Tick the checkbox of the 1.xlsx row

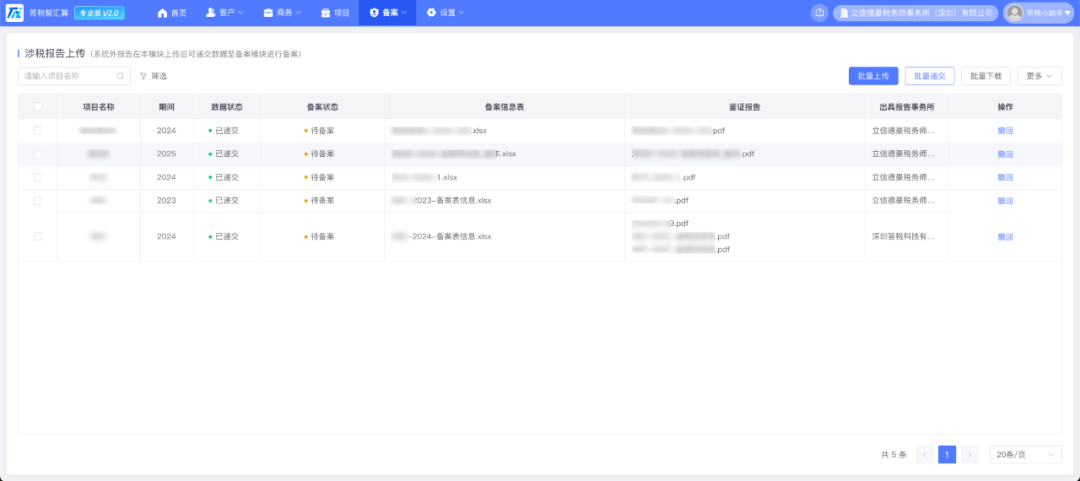point(38,177)
